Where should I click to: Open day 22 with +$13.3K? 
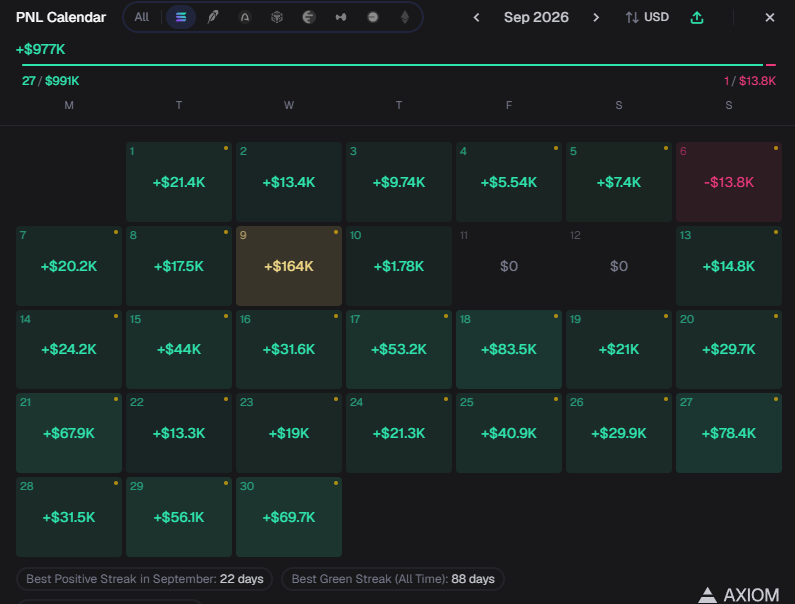(179, 433)
